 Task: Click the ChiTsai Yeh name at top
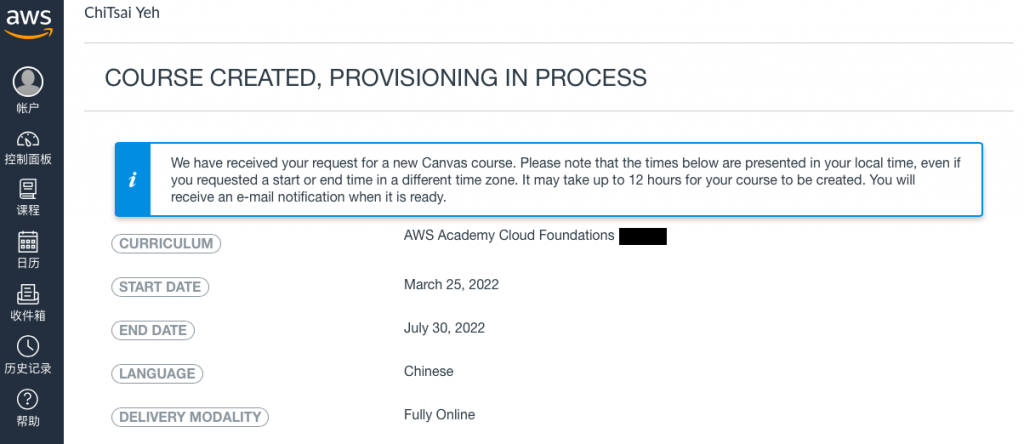122,12
